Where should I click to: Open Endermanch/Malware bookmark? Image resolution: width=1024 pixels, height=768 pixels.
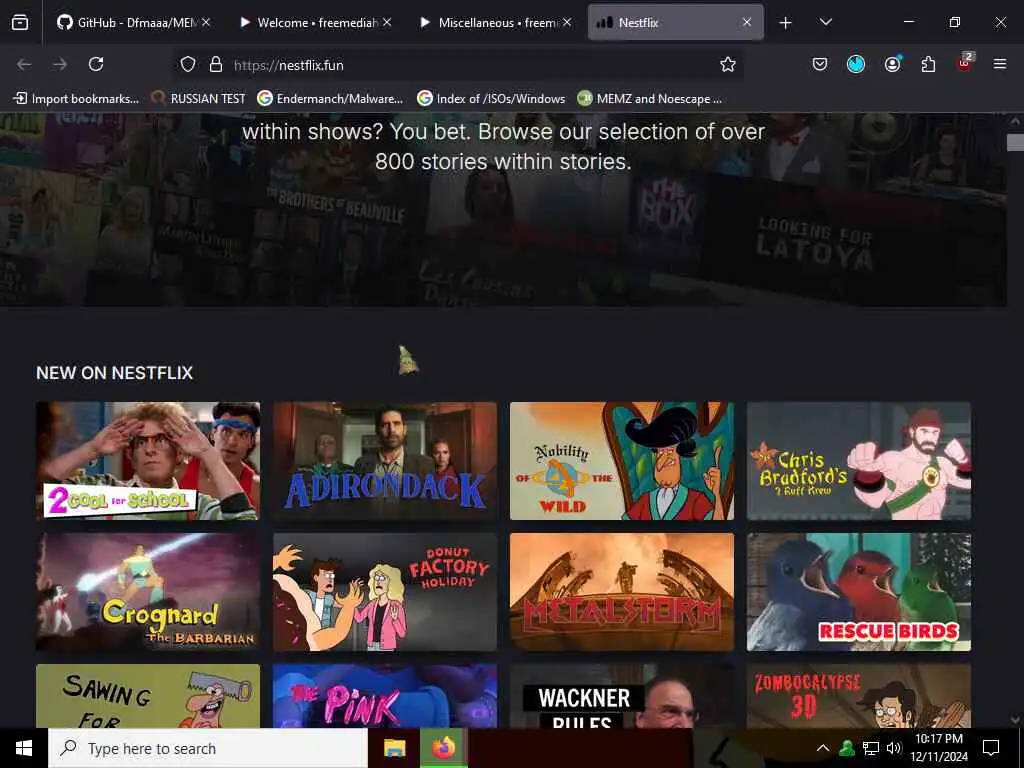[x=330, y=99]
